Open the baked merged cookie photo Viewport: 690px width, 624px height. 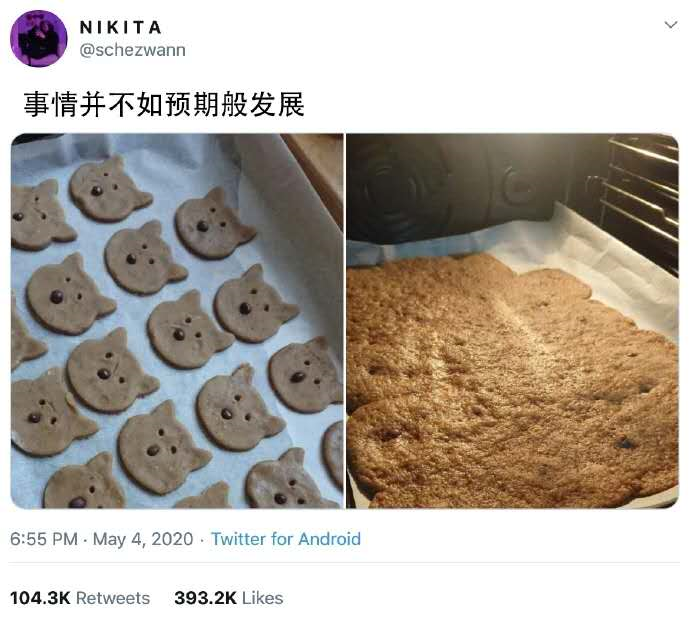(x=512, y=321)
